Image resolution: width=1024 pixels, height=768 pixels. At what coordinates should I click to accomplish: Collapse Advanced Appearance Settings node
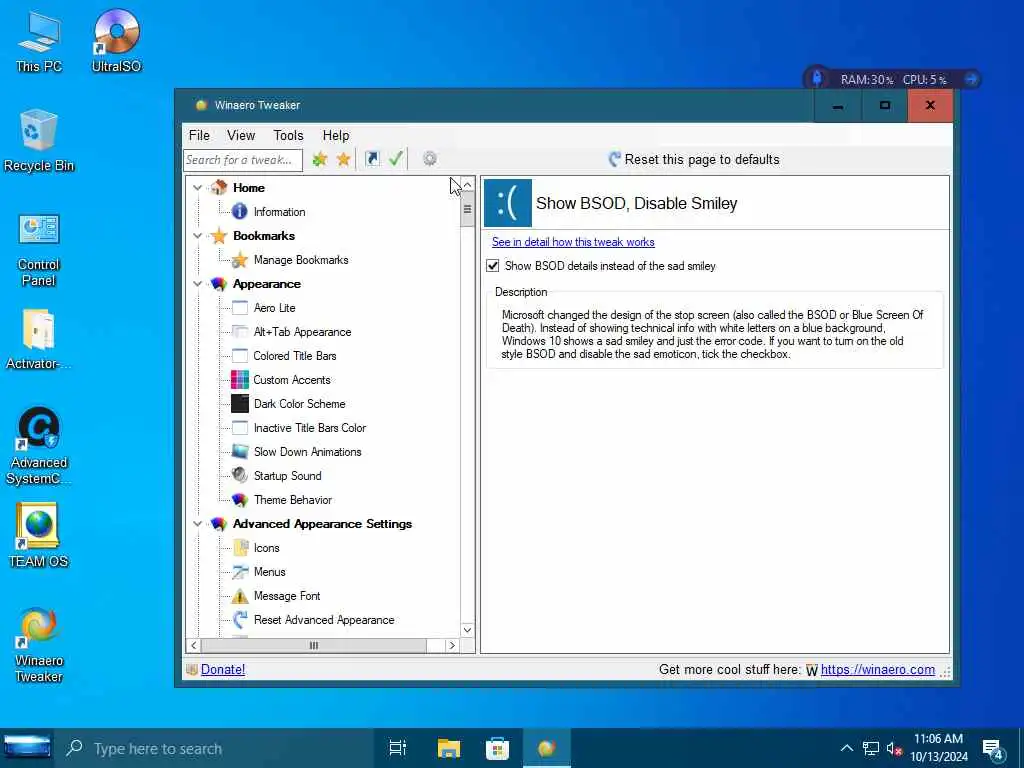197,524
